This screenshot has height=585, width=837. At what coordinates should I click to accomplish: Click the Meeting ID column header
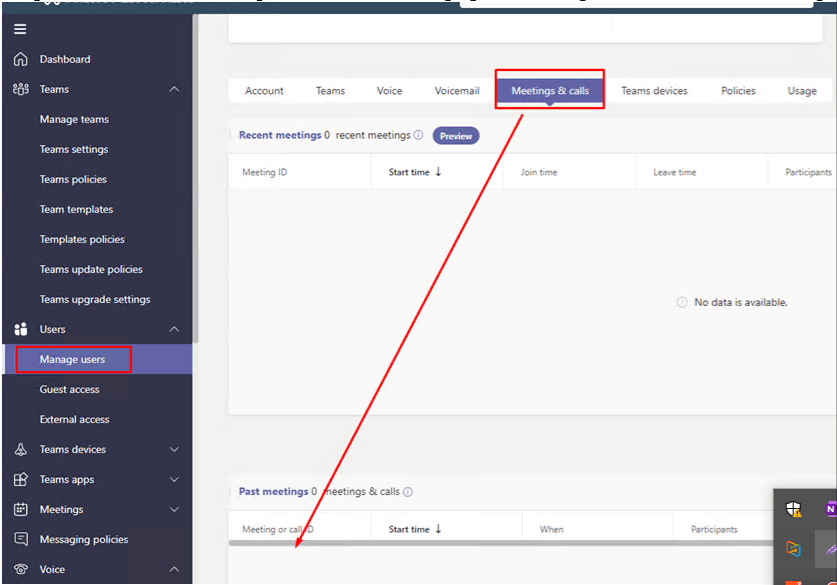[x=265, y=172]
